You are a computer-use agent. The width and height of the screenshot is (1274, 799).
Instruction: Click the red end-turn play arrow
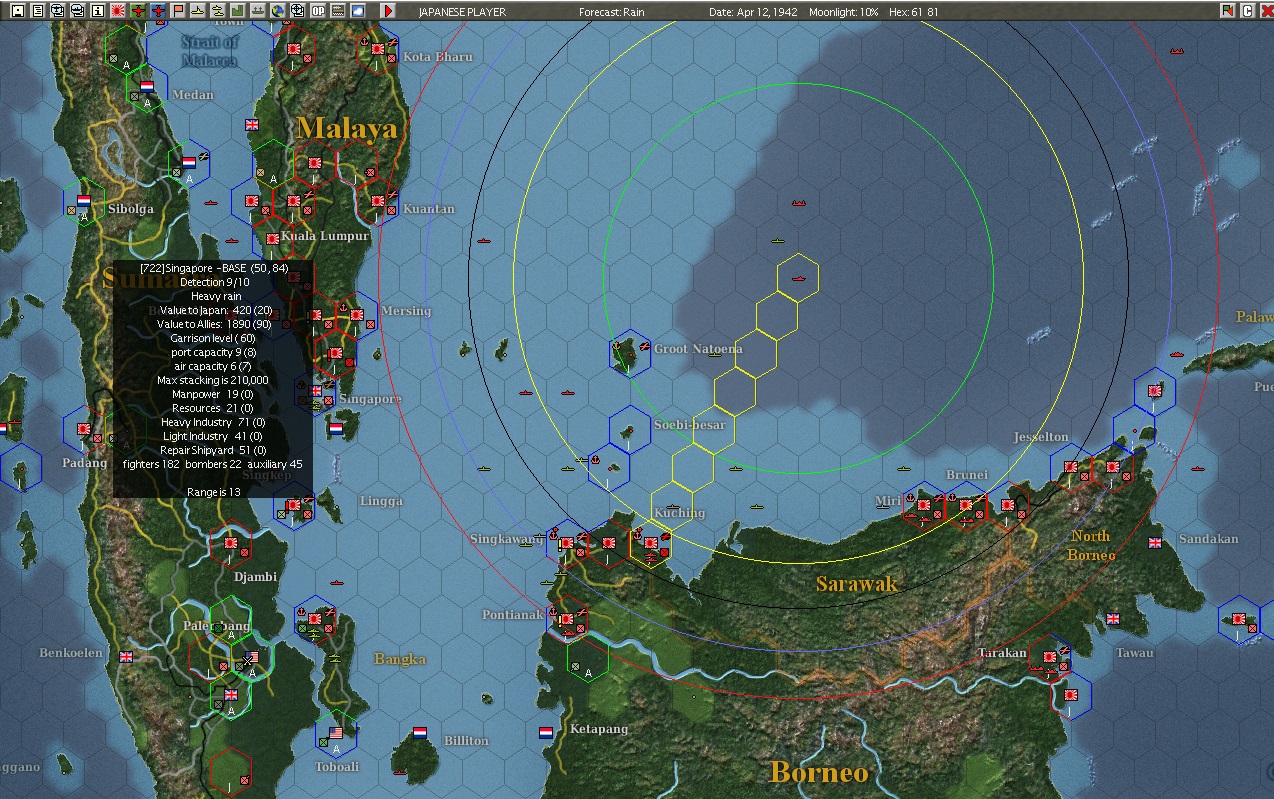(388, 11)
